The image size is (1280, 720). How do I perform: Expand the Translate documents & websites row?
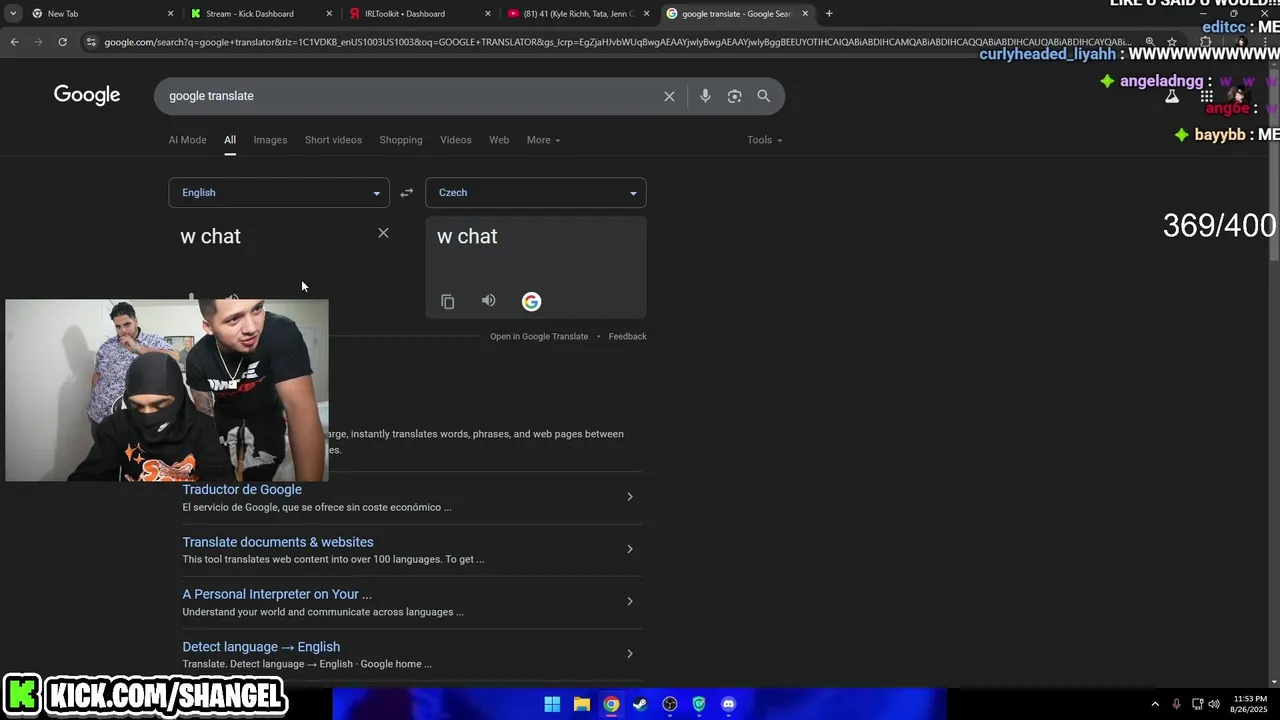click(629, 549)
